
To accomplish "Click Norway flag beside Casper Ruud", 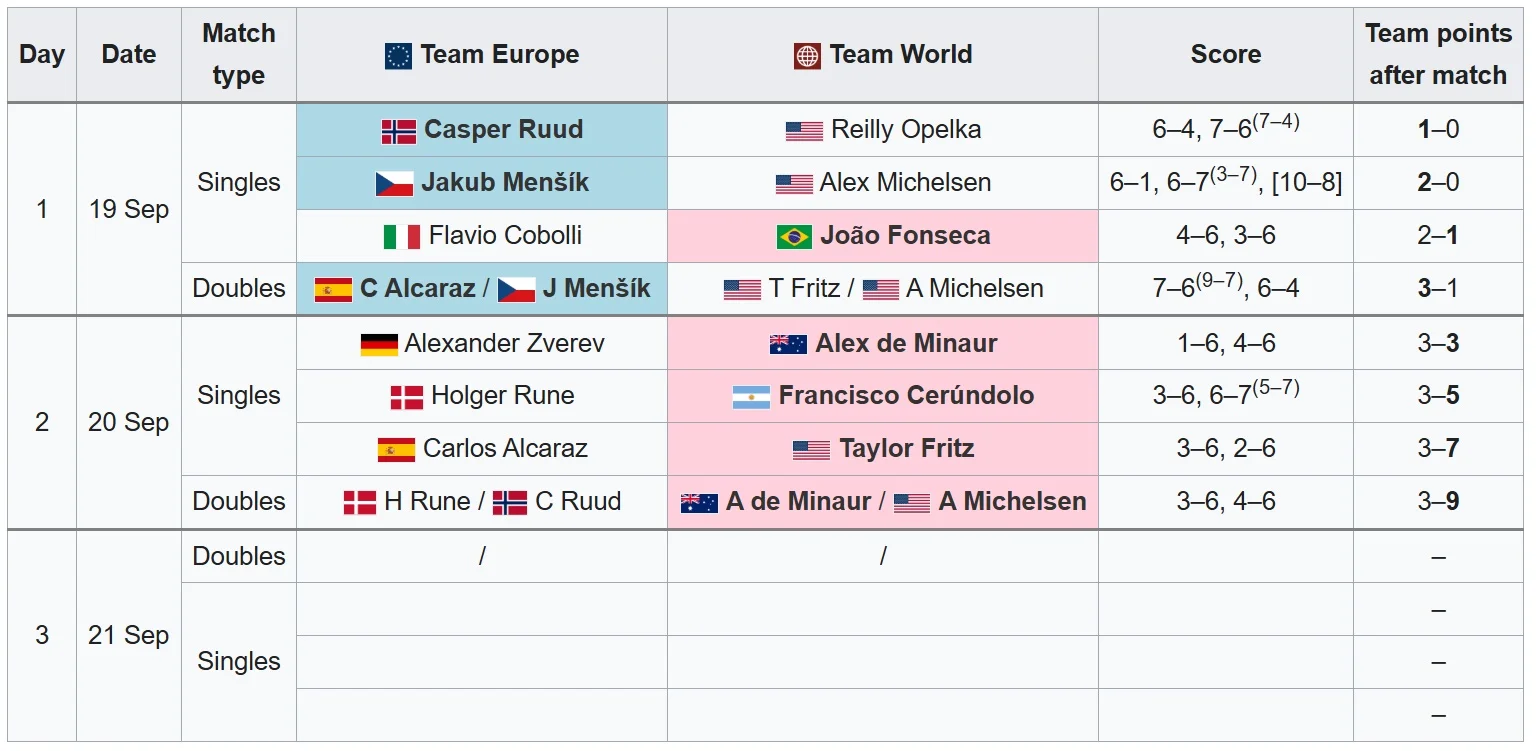I will coord(399,131).
